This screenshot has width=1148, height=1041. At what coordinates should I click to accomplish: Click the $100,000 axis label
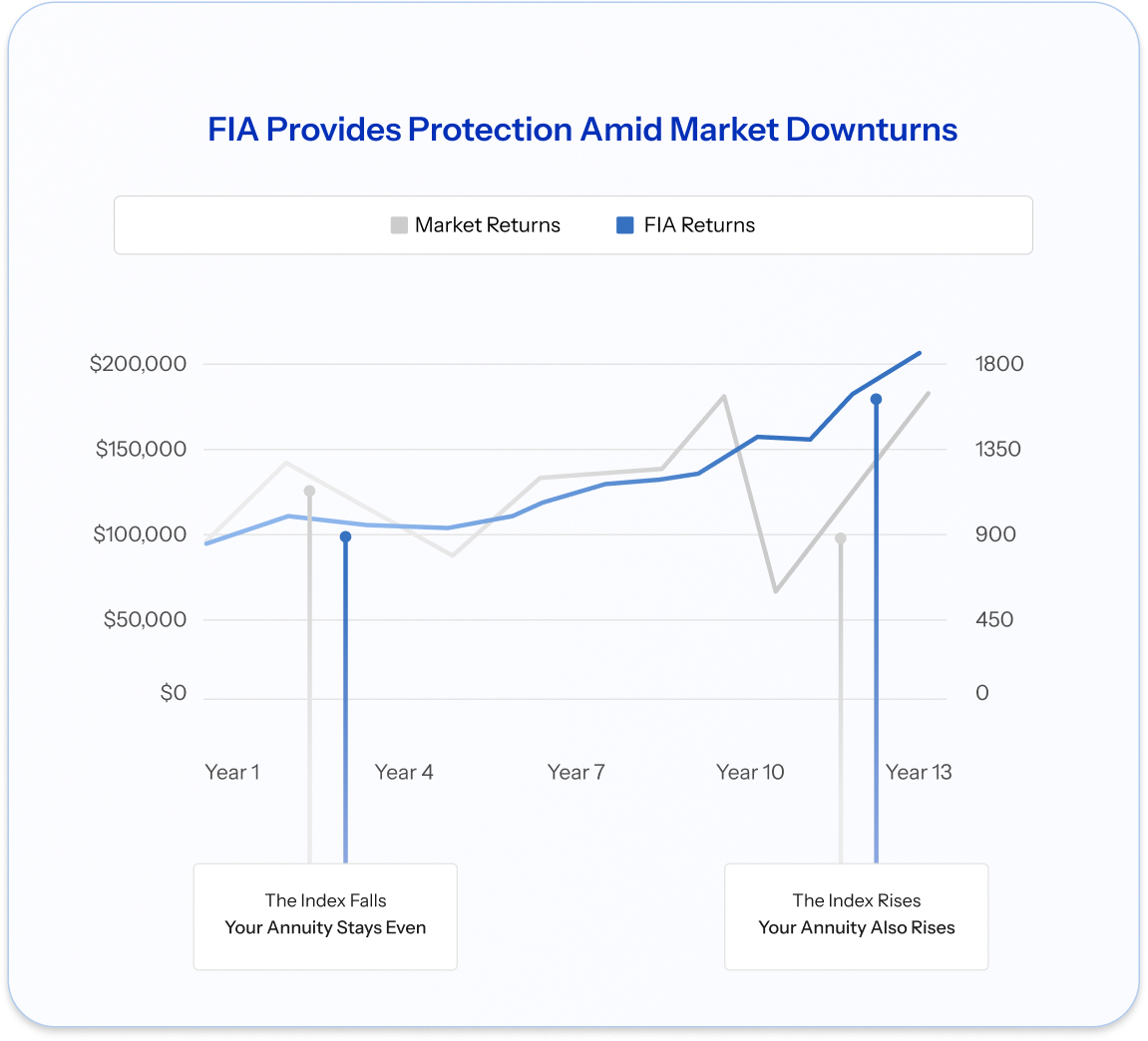pyautogui.click(x=141, y=534)
